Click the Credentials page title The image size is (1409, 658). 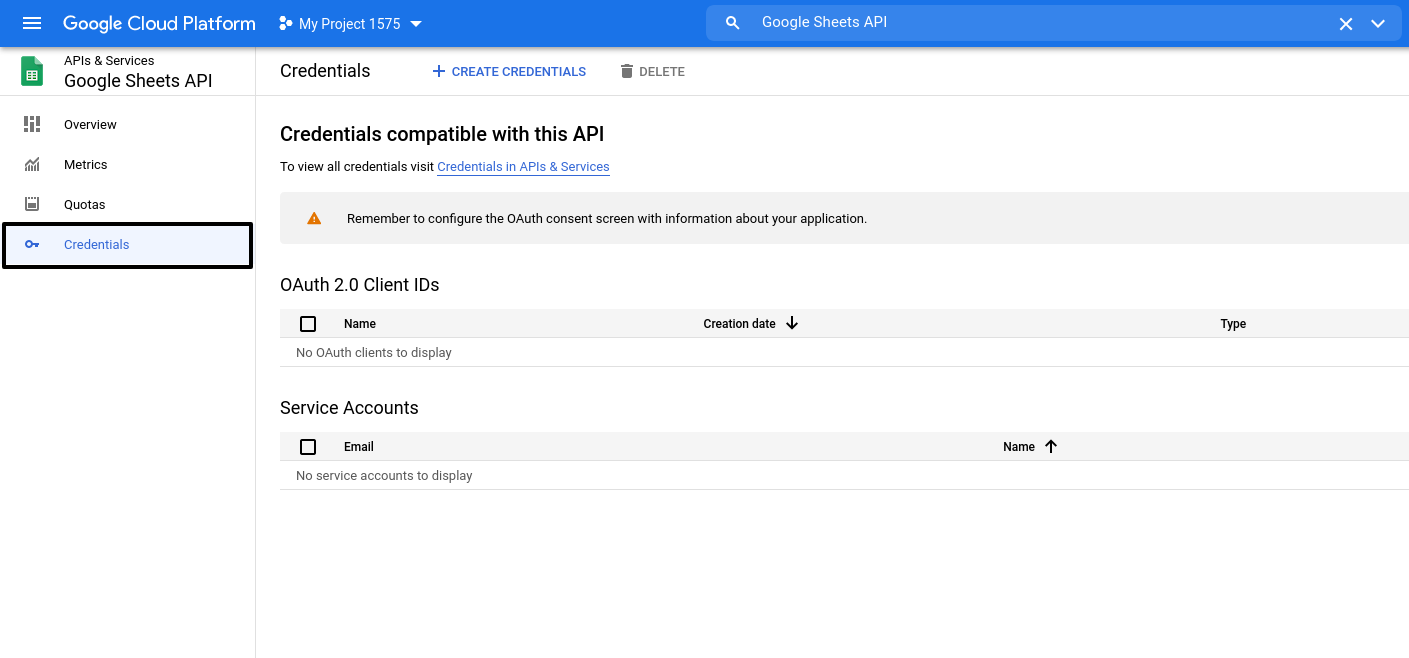(x=325, y=71)
